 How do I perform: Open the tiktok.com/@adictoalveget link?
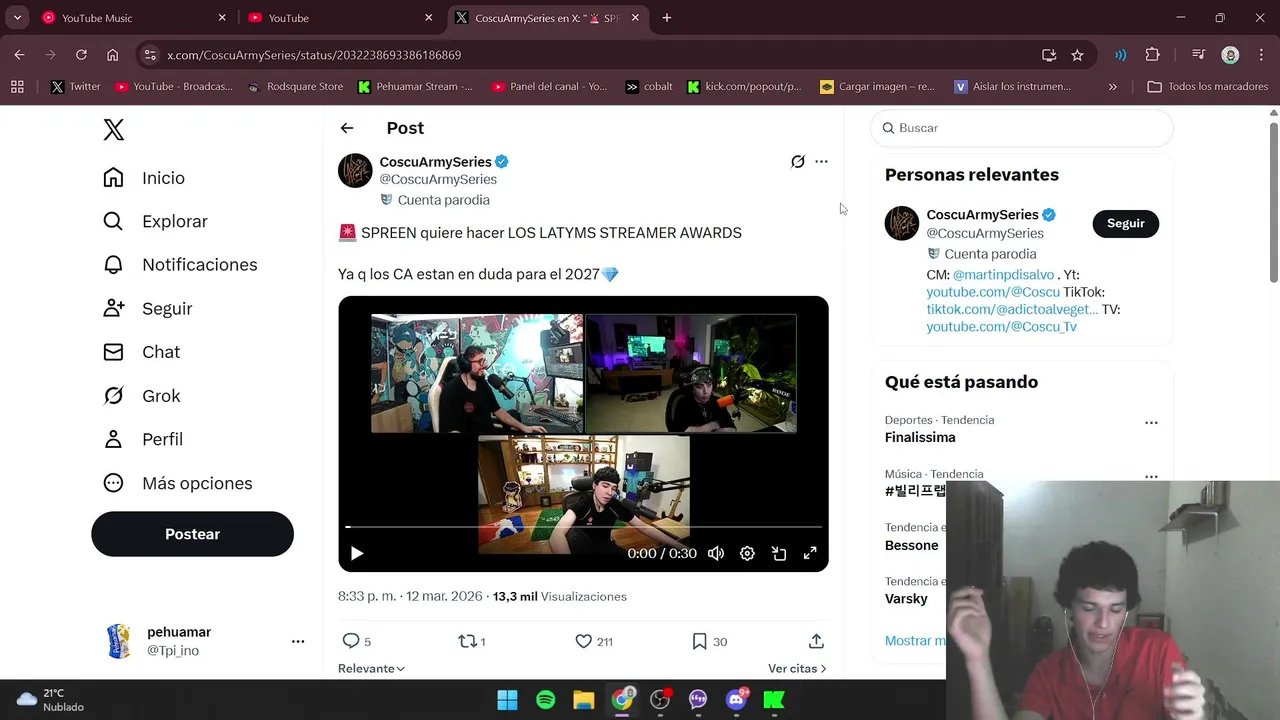click(x=1012, y=309)
